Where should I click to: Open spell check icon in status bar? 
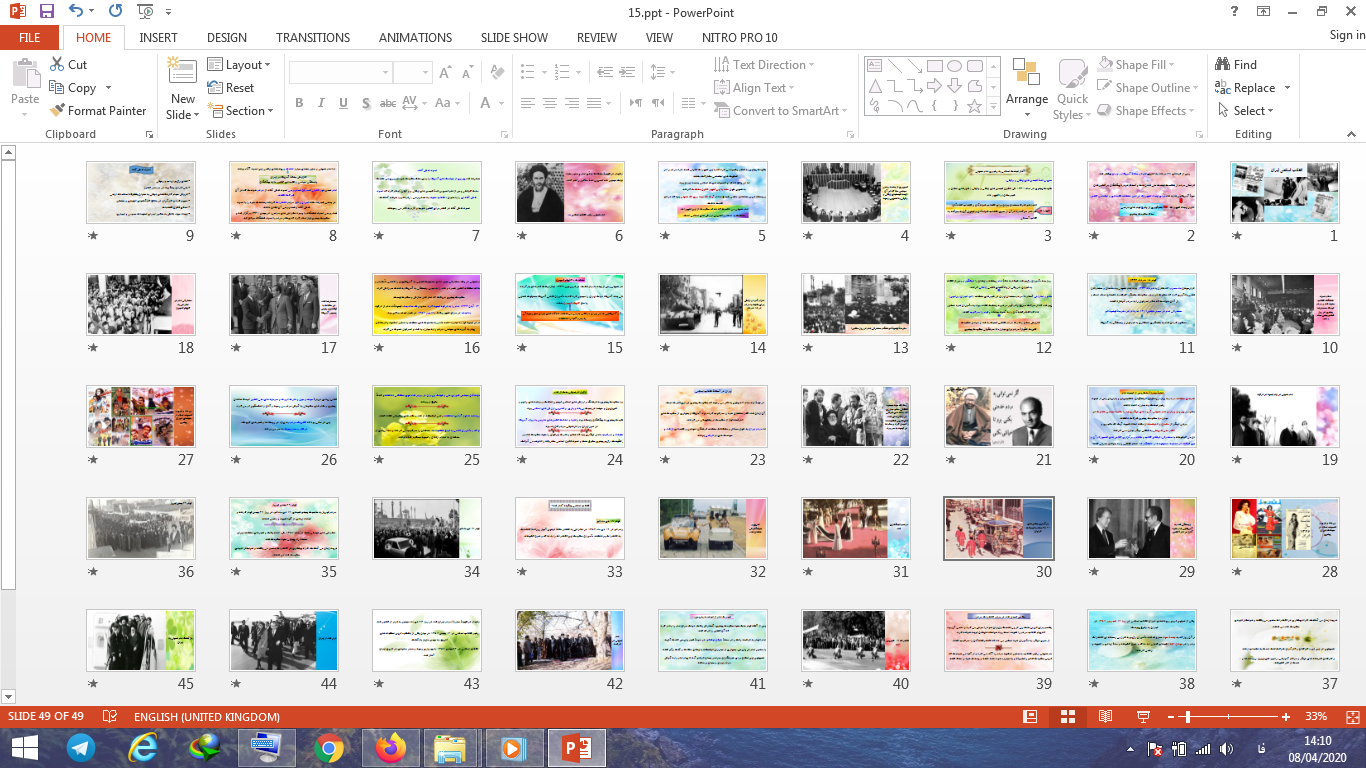pyautogui.click(x=110, y=717)
